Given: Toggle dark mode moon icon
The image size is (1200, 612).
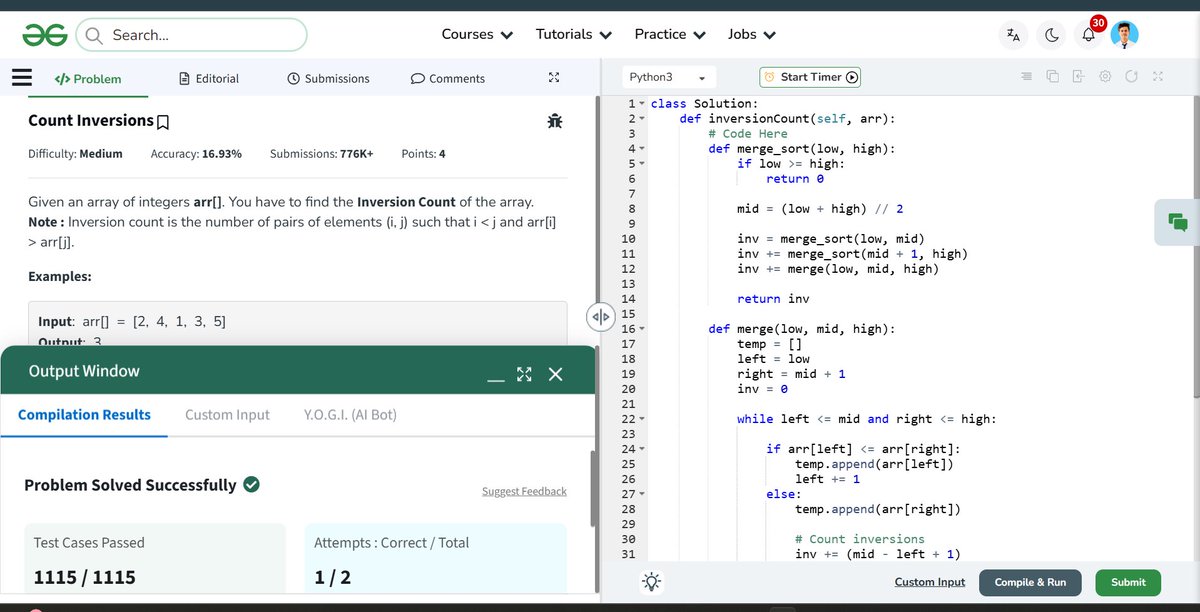Looking at the screenshot, I should [x=1052, y=35].
